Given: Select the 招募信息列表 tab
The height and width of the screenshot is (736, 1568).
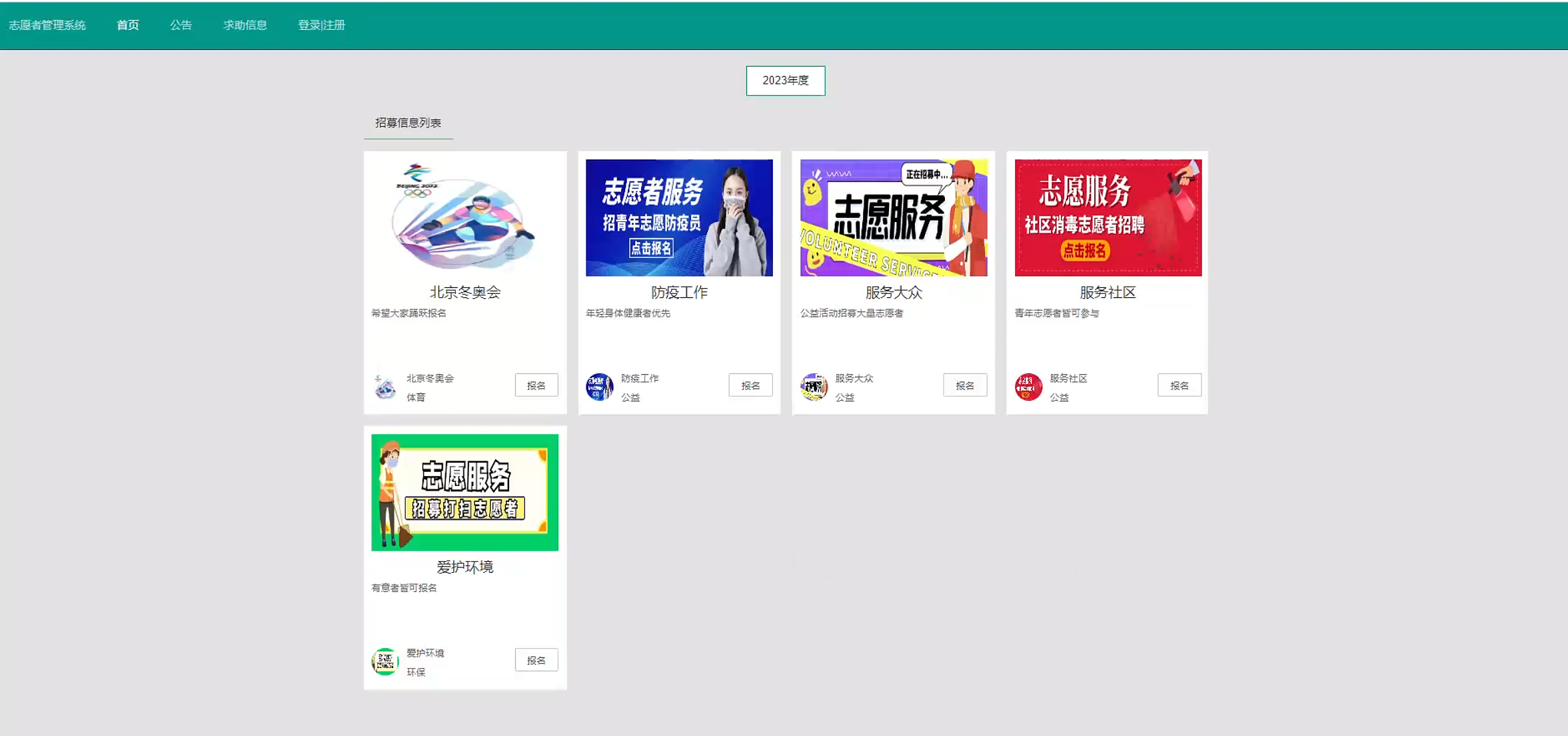Looking at the screenshot, I should [408, 123].
